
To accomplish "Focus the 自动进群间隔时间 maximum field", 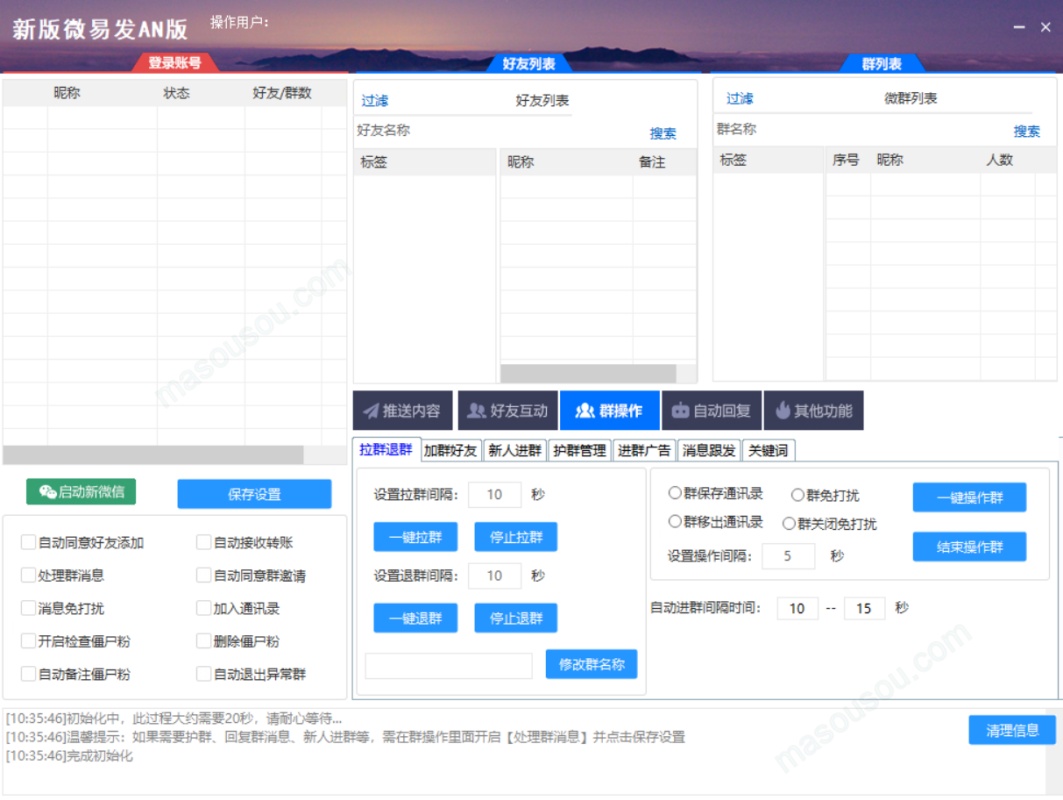I will 864,608.
